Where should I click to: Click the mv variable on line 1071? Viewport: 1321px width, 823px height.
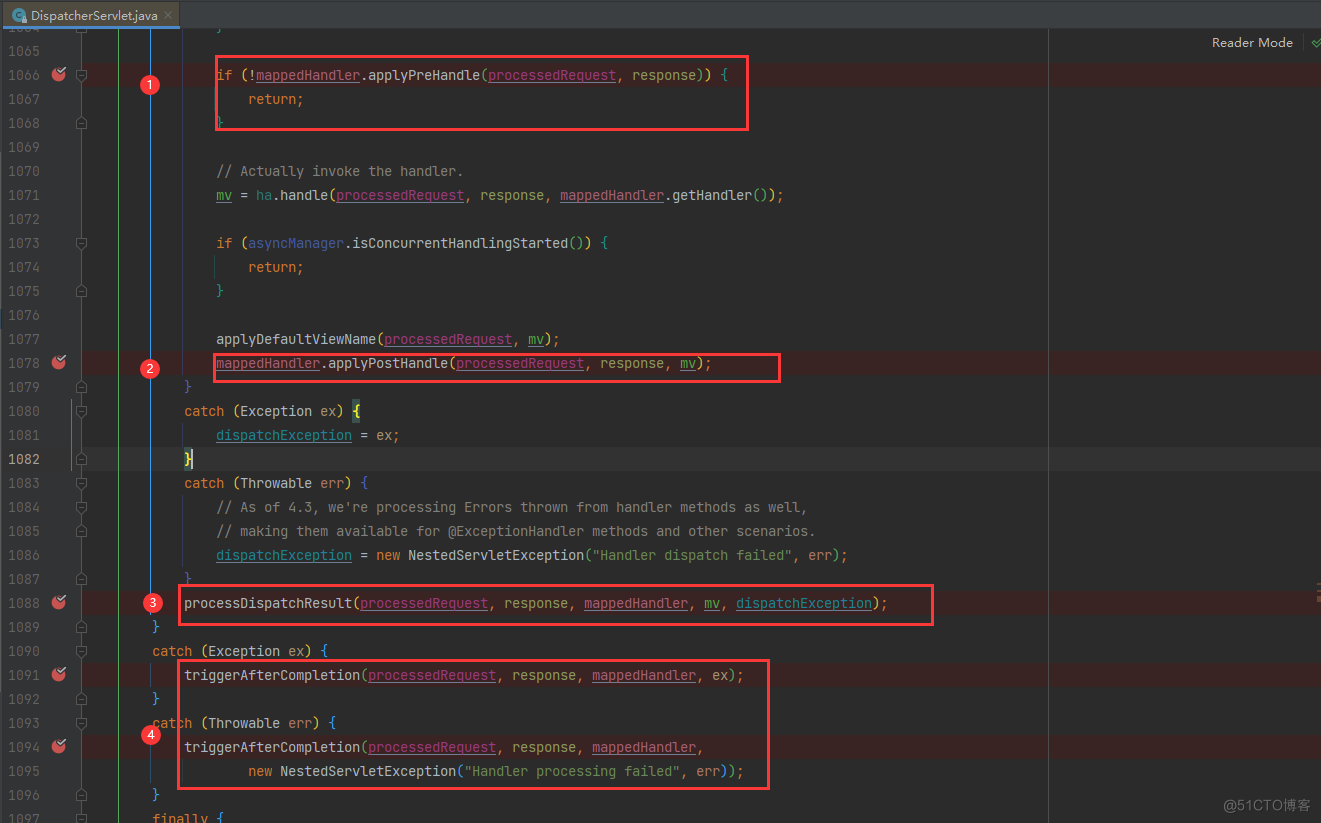(x=224, y=195)
